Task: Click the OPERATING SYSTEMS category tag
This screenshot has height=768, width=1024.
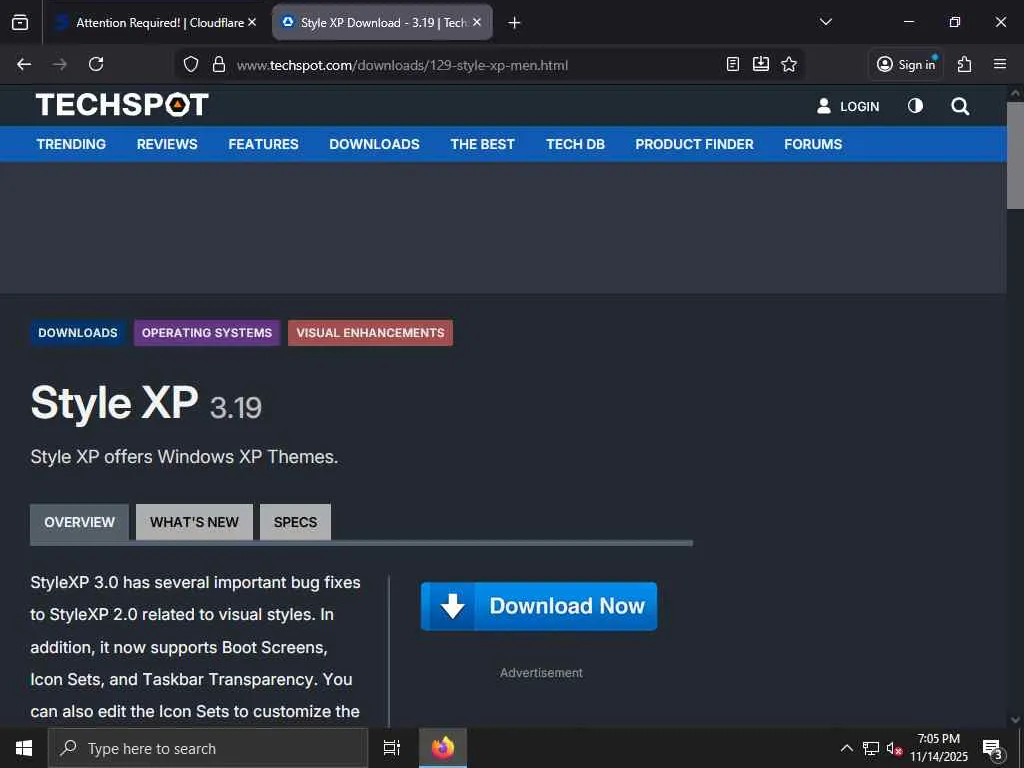Action: tap(207, 333)
